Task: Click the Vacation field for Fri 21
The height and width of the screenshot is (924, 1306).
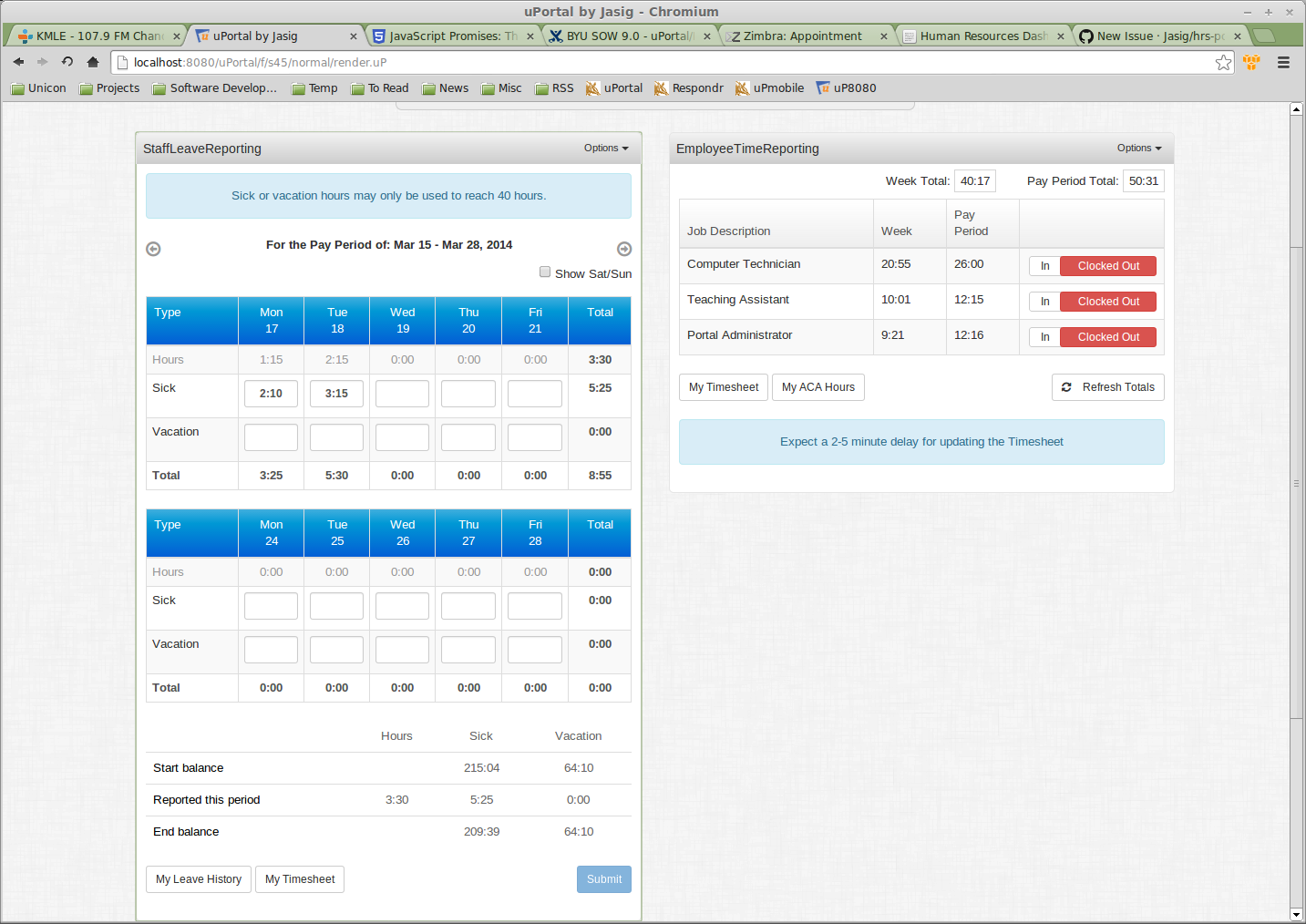Action: 535,437
